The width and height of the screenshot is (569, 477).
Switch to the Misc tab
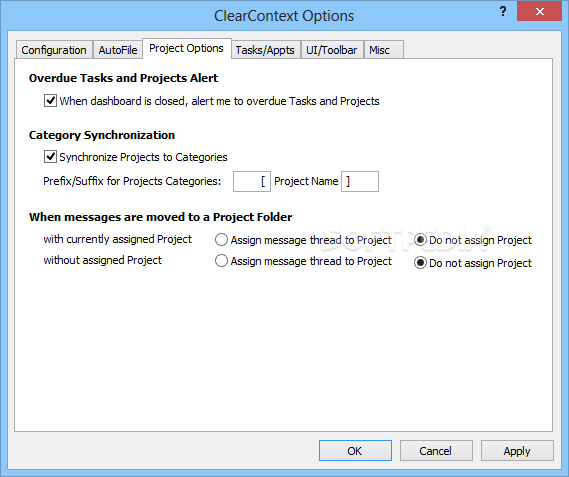(x=383, y=50)
